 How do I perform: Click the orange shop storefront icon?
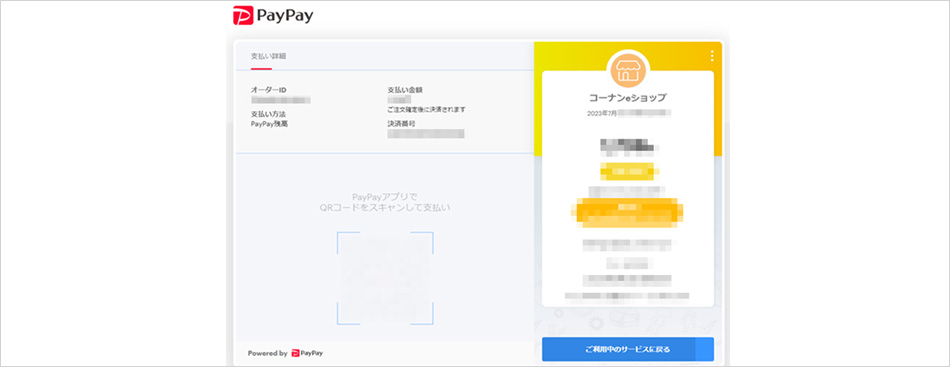pos(628,70)
